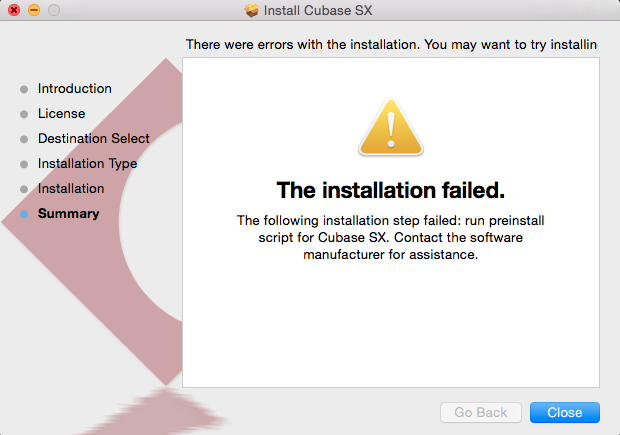Screen dimensions: 620x435
Task: Click the "The installation failed." heading
Action: [390, 190]
